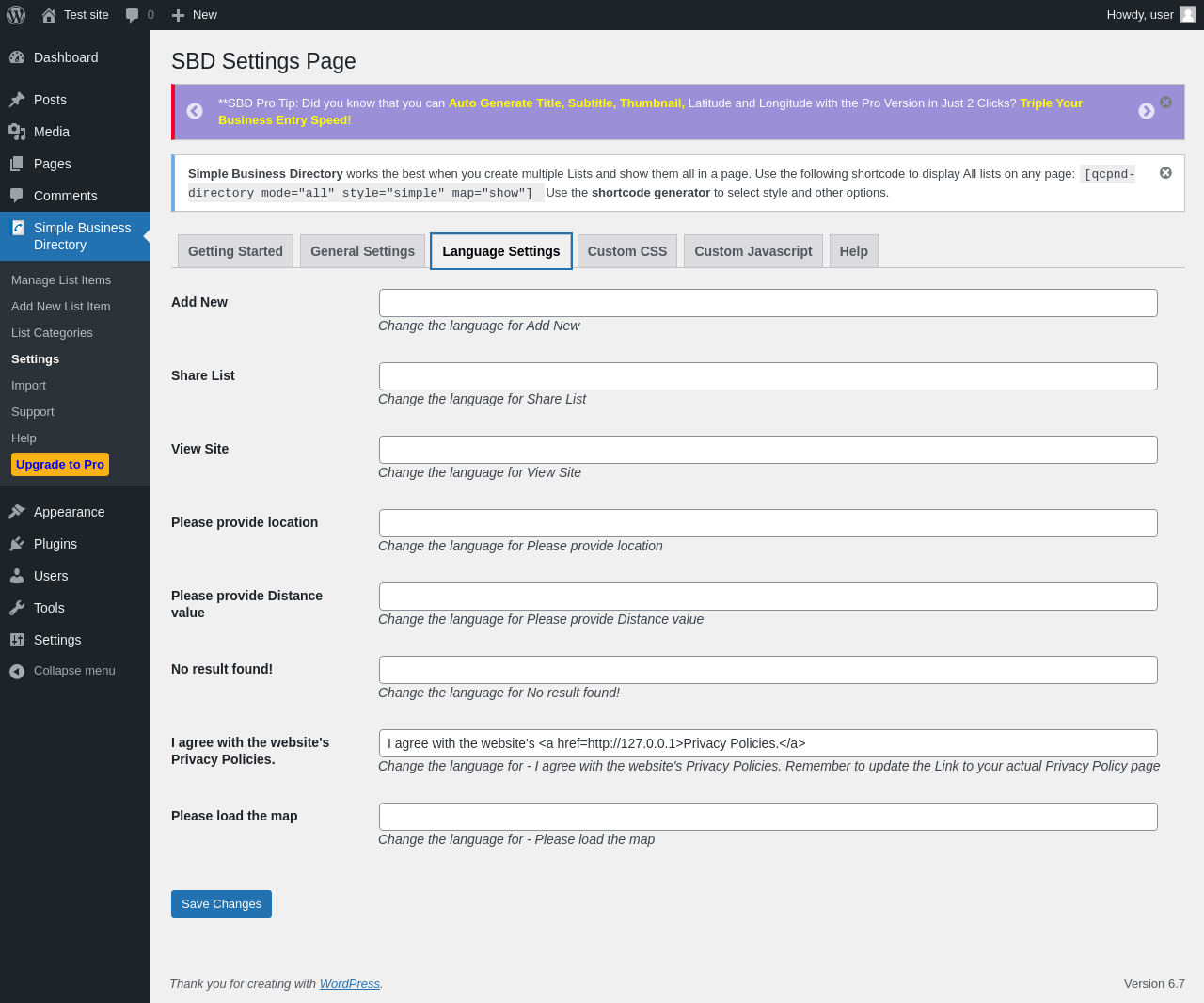Open bold Settings submenu under Directory
The height and width of the screenshot is (1003, 1204).
click(x=35, y=359)
